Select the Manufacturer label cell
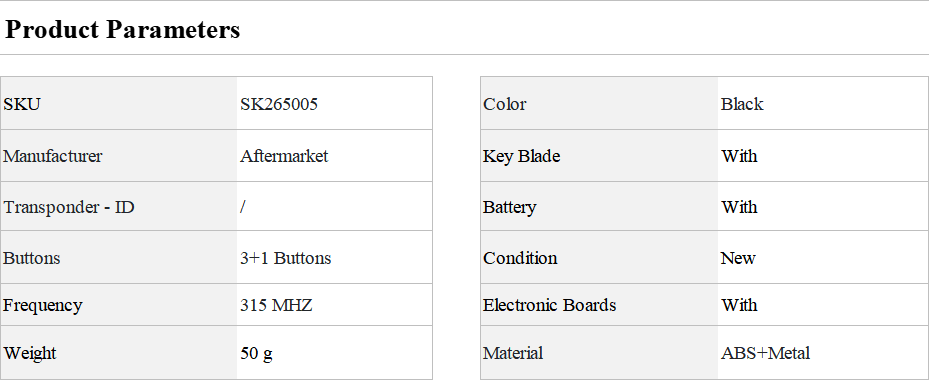The width and height of the screenshot is (929, 380). click(x=118, y=156)
